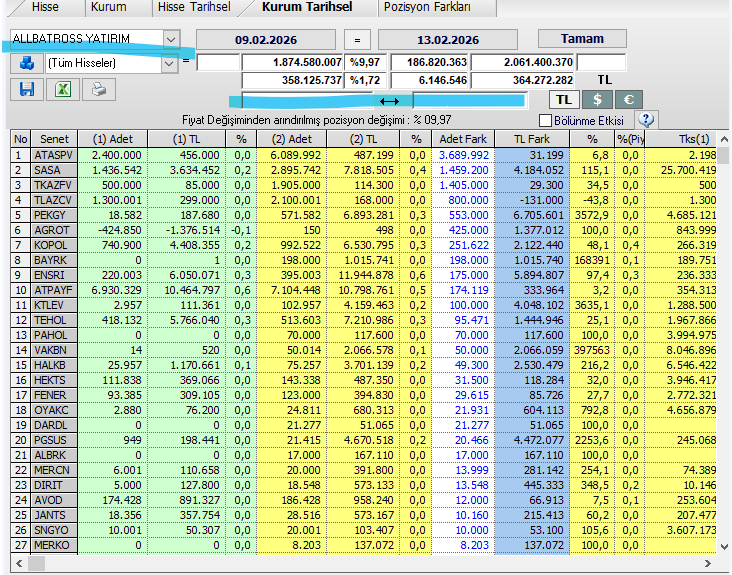Screen dimensions: 732x575
Task: Click the vertical scrollbar down arrow
Action: tap(724, 547)
